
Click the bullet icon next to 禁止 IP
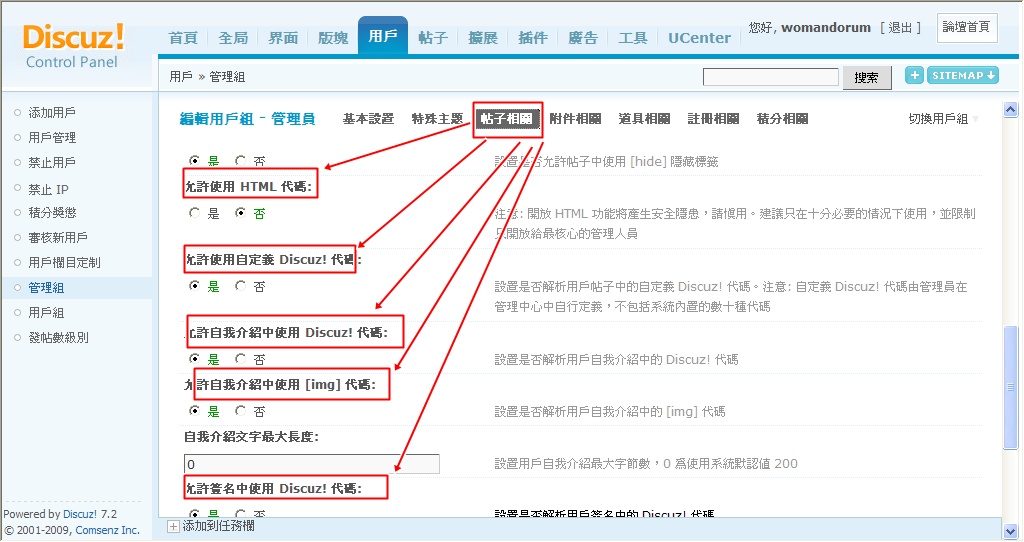coord(17,187)
